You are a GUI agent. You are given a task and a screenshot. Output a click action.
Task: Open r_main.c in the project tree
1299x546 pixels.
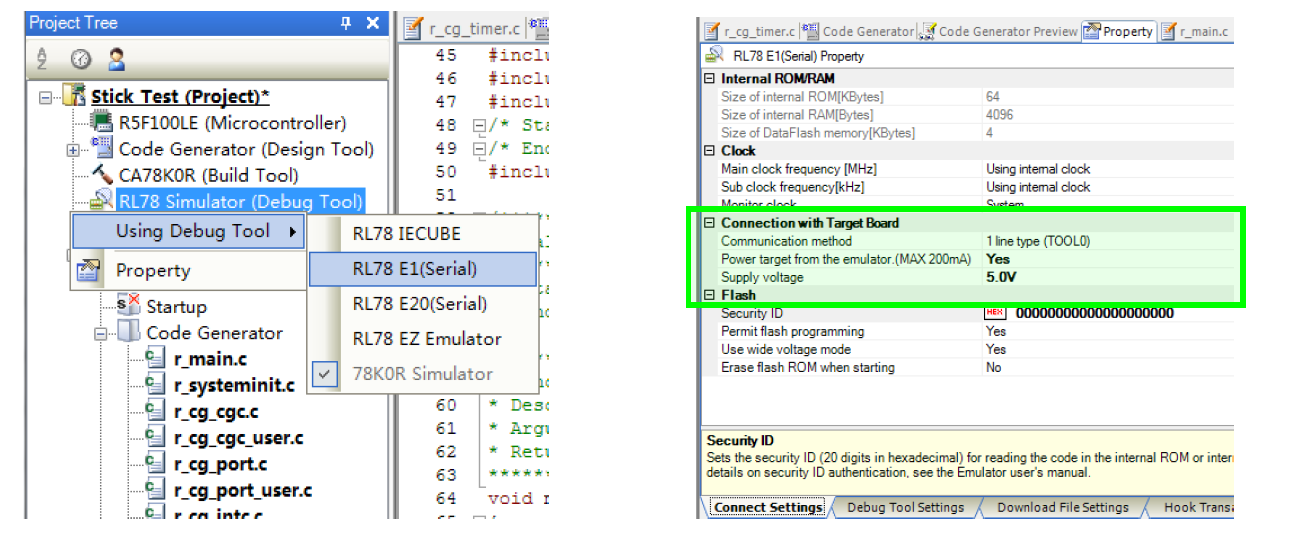pyautogui.click(x=210, y=360)
